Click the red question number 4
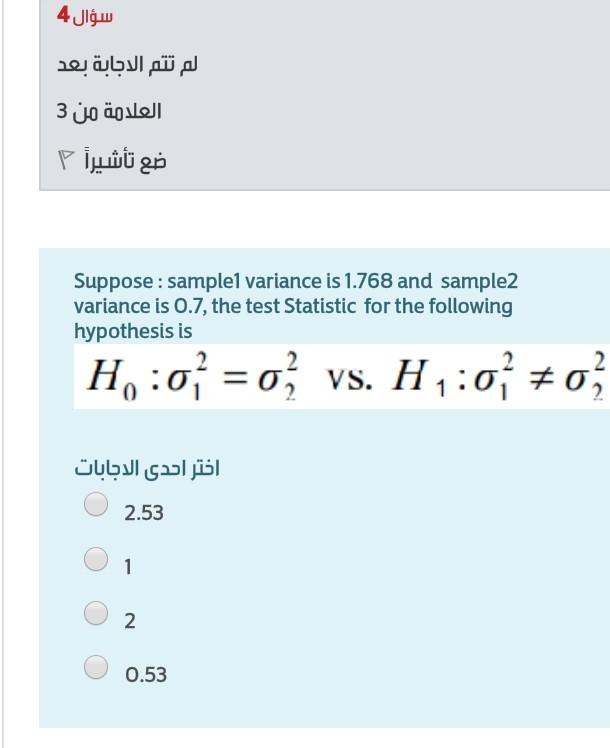The image size is (610, 748). coord(63,15)
